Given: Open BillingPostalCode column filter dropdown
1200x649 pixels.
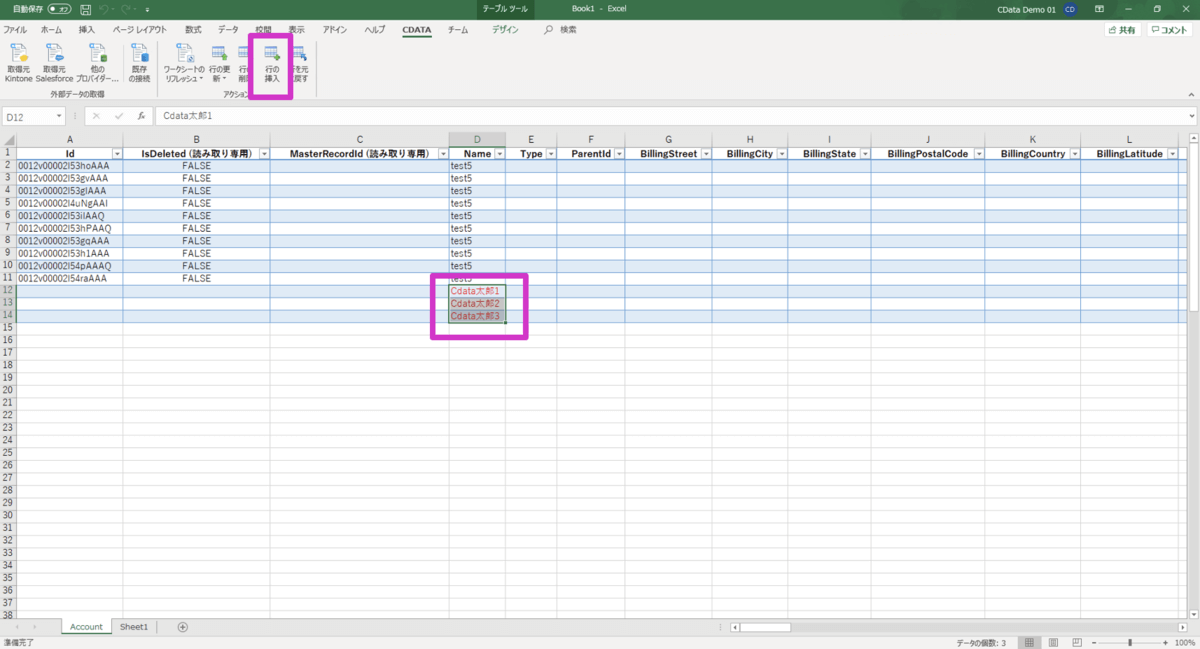Looking at the screenshot, I should point(978,154).
